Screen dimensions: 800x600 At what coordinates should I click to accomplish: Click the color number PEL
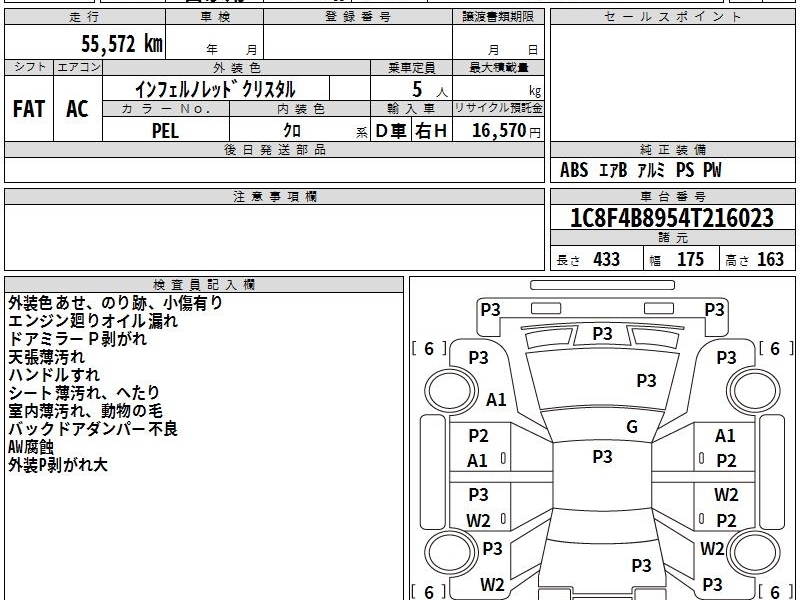coord(165,131)
